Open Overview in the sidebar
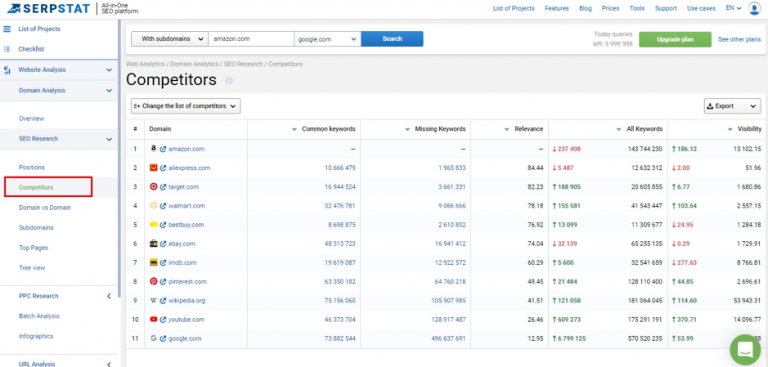Screen dimensions: 768x367 (x=31, y=119)
